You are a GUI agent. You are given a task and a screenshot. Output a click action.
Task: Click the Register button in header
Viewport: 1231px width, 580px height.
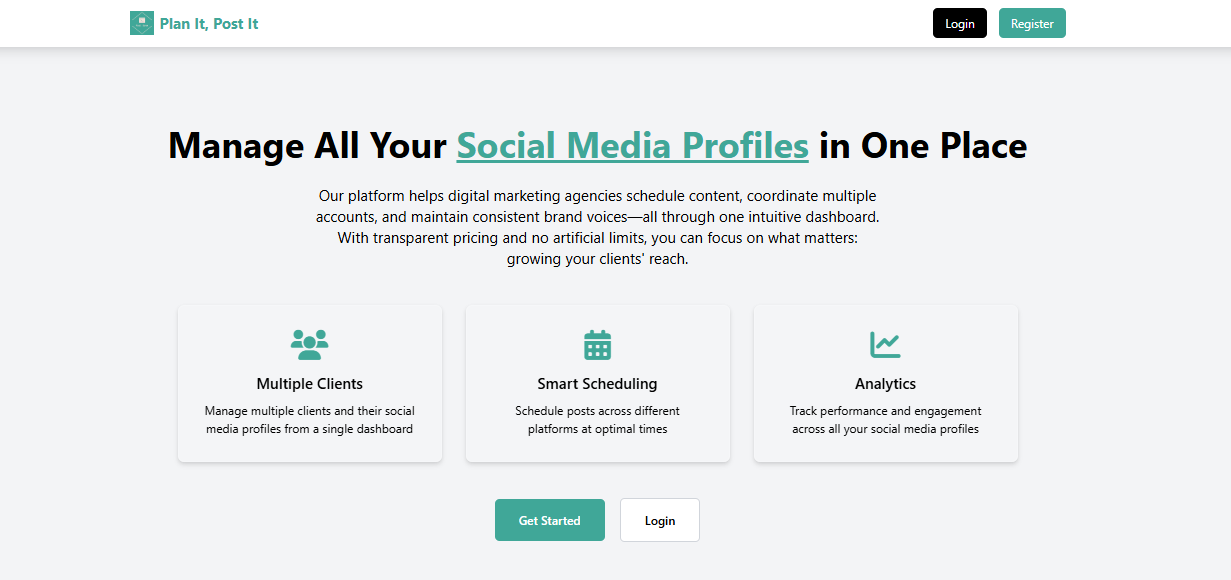[1032, 23]
